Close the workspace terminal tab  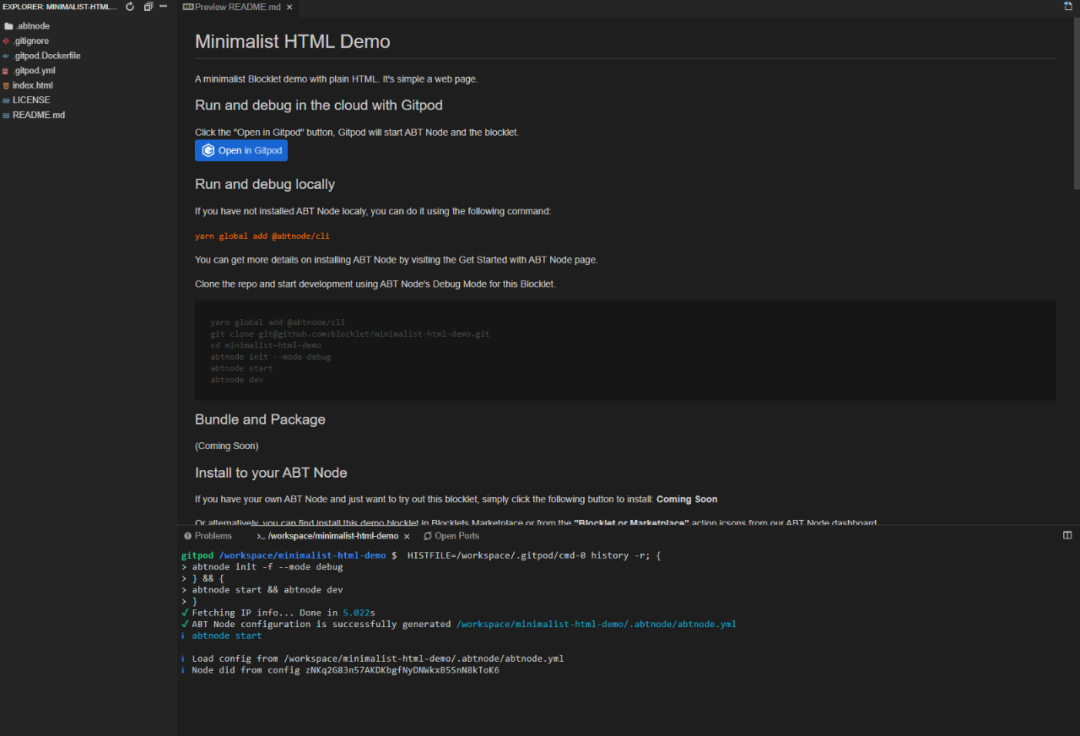[x=406, y=536]
